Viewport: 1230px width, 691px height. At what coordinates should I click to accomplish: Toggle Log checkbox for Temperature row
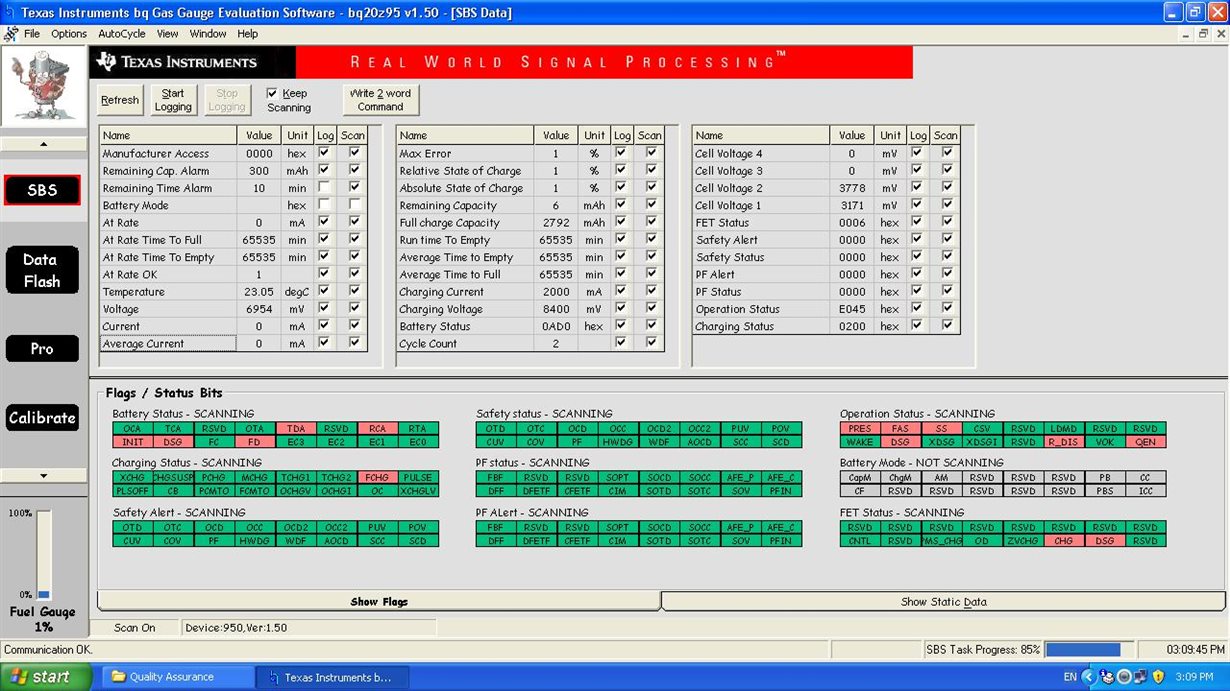pos(324,291)
